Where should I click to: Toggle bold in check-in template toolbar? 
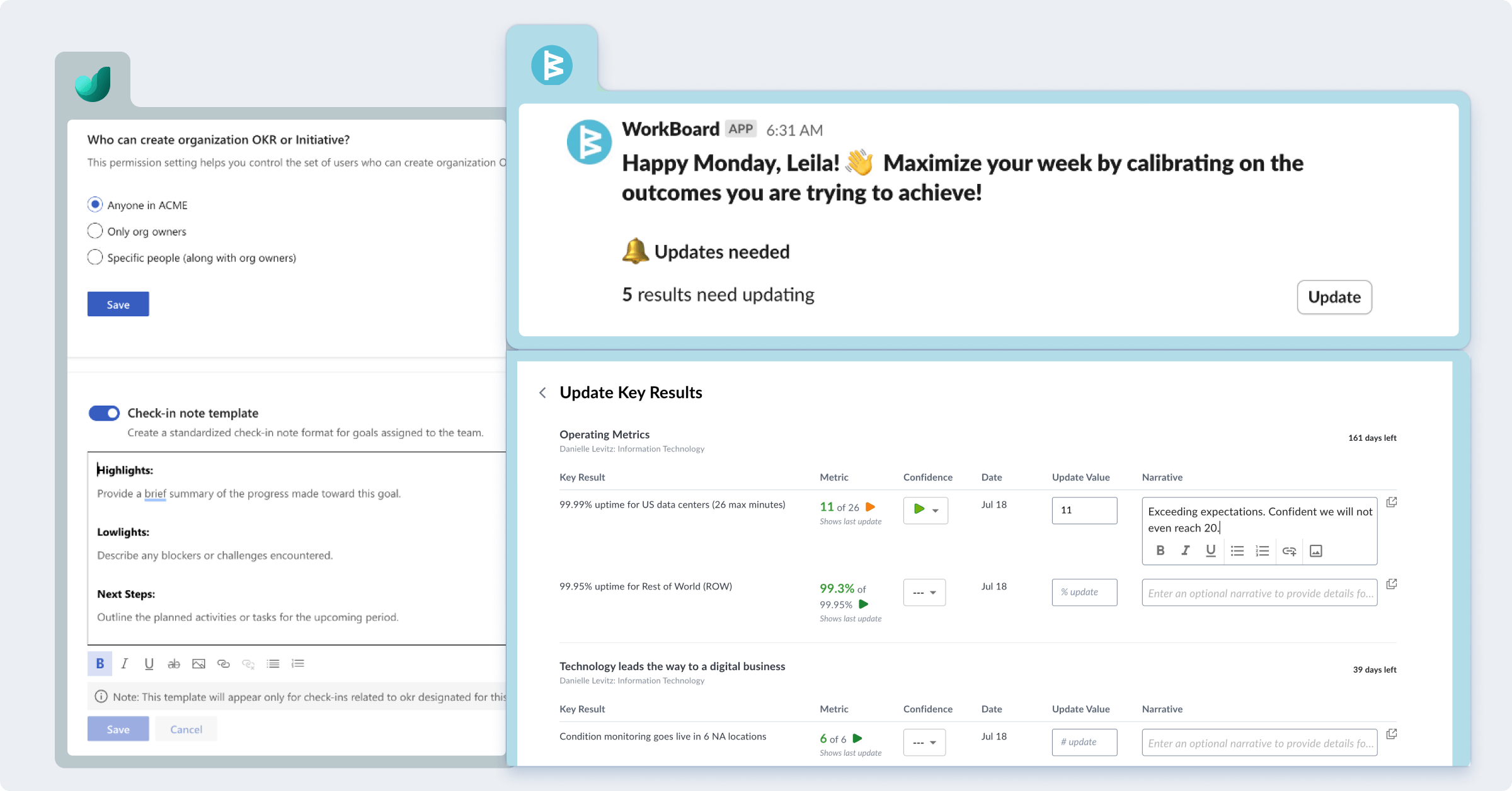point(100,663)
